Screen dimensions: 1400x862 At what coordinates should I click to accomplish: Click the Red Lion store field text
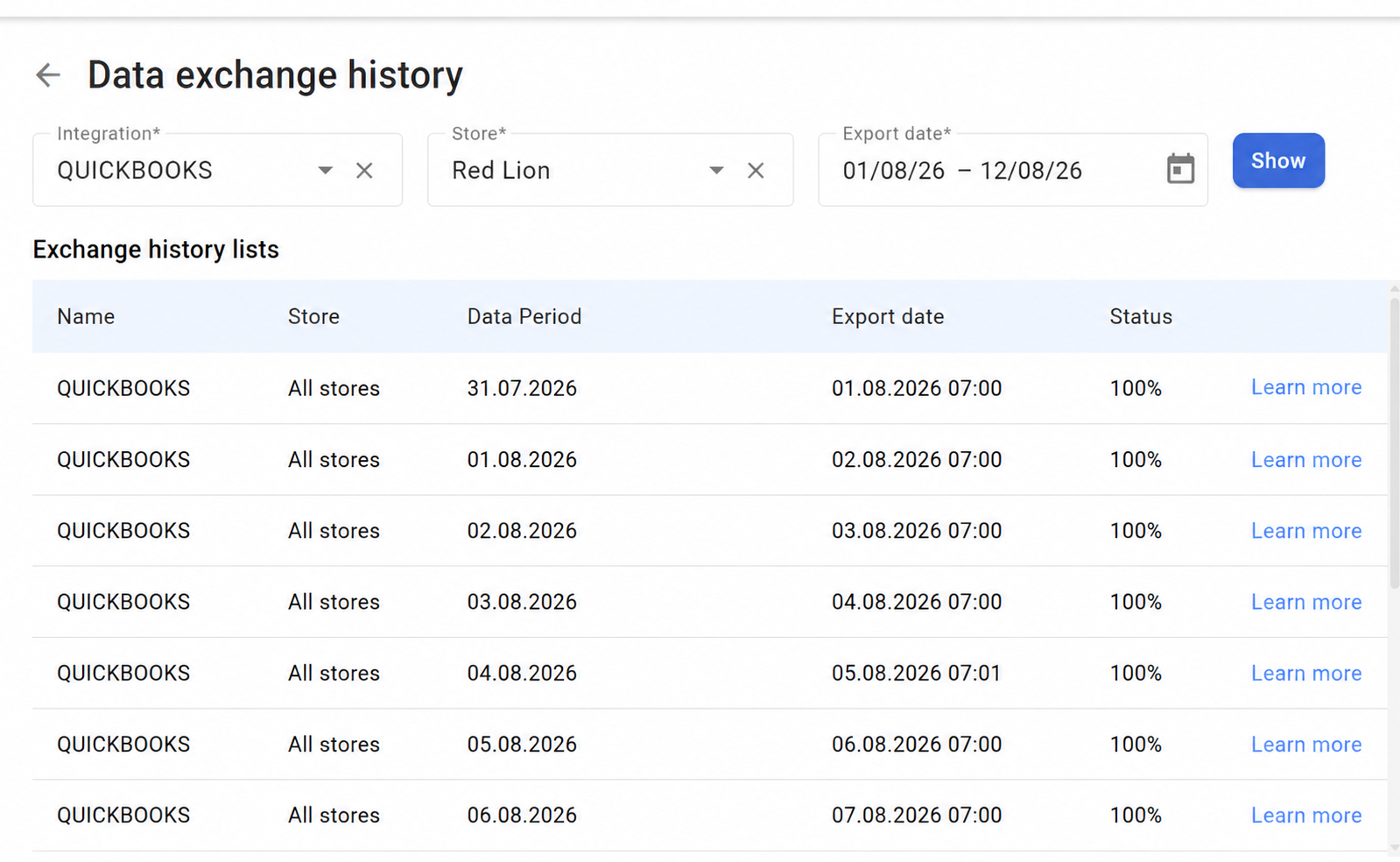501,170
